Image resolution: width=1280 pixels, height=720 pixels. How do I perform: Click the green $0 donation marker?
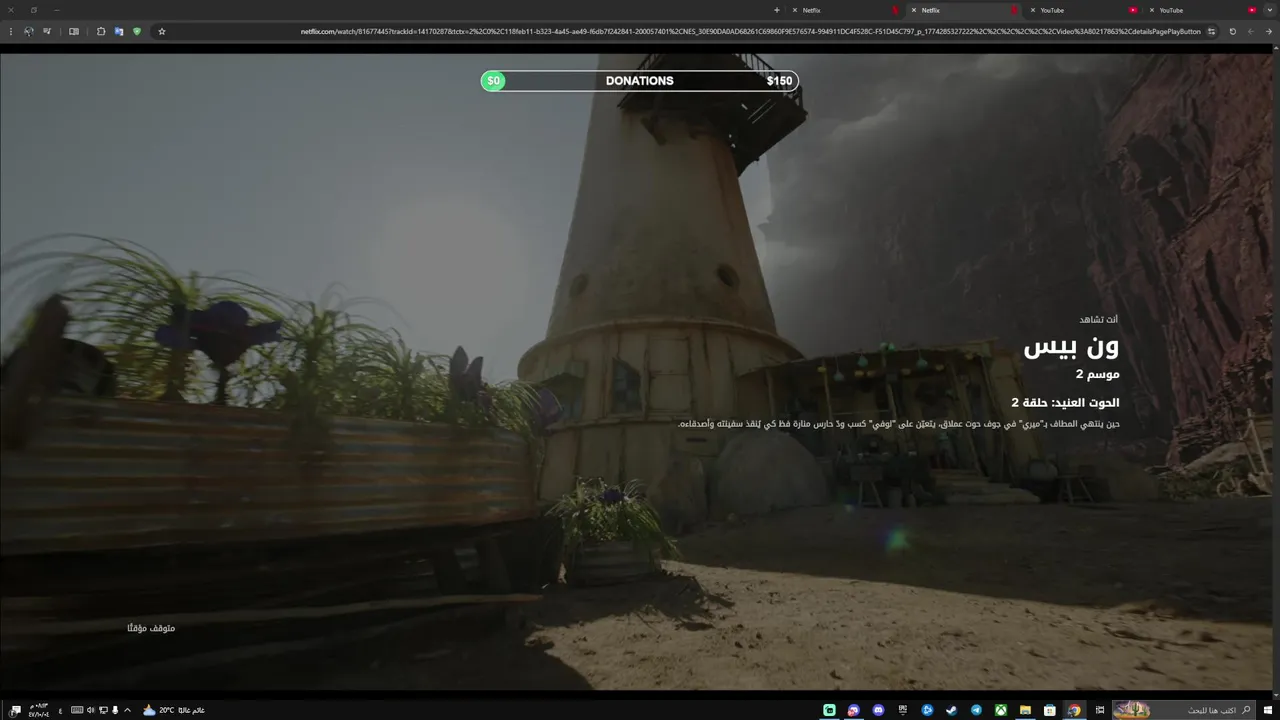pyautogui.click(x=493, y=81)
